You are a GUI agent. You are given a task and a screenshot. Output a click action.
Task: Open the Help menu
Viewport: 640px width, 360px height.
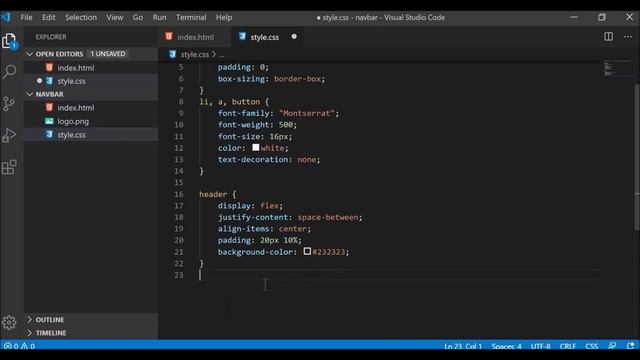[224, 17]
